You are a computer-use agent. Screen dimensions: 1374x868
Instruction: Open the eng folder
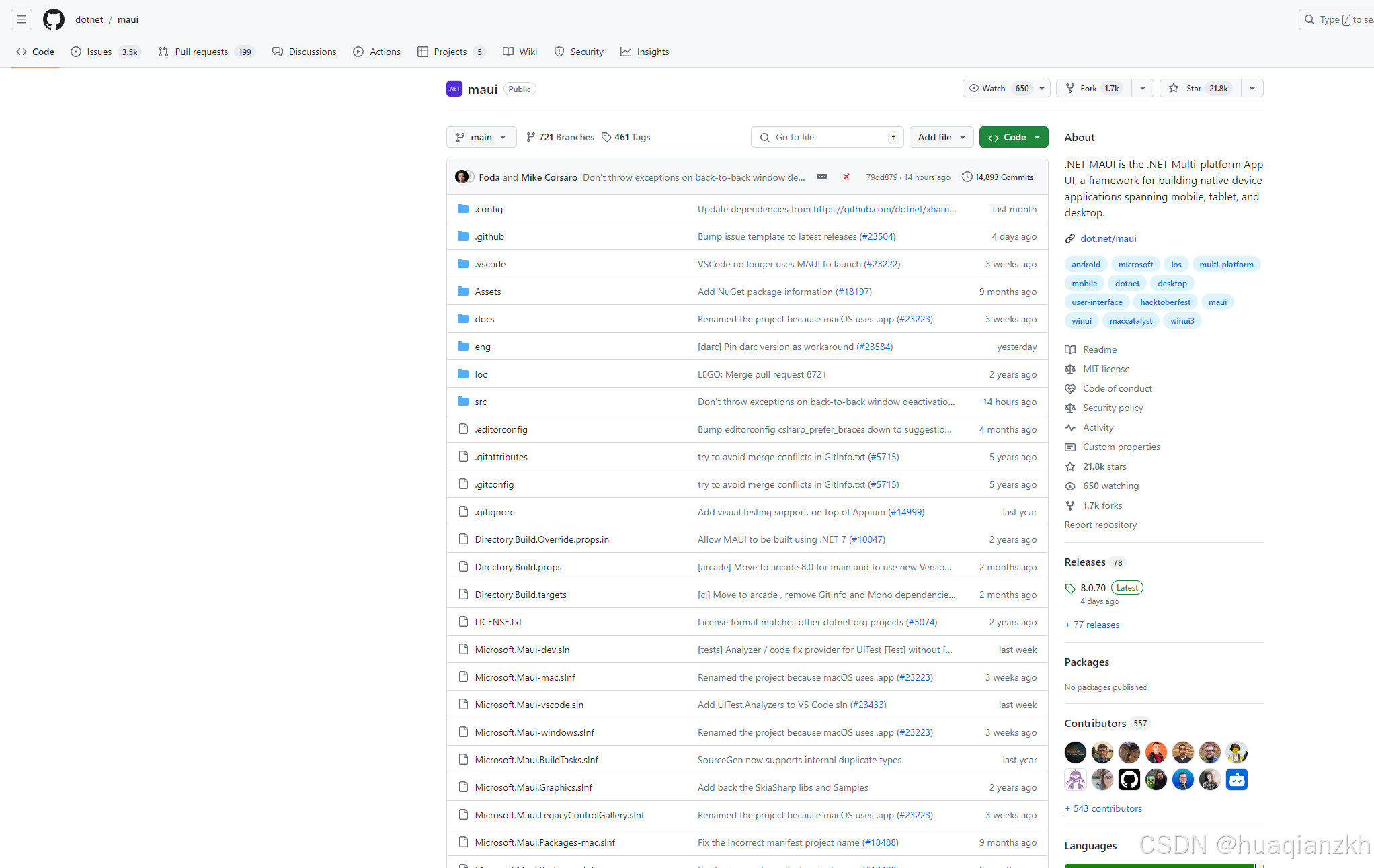(482, 347)
